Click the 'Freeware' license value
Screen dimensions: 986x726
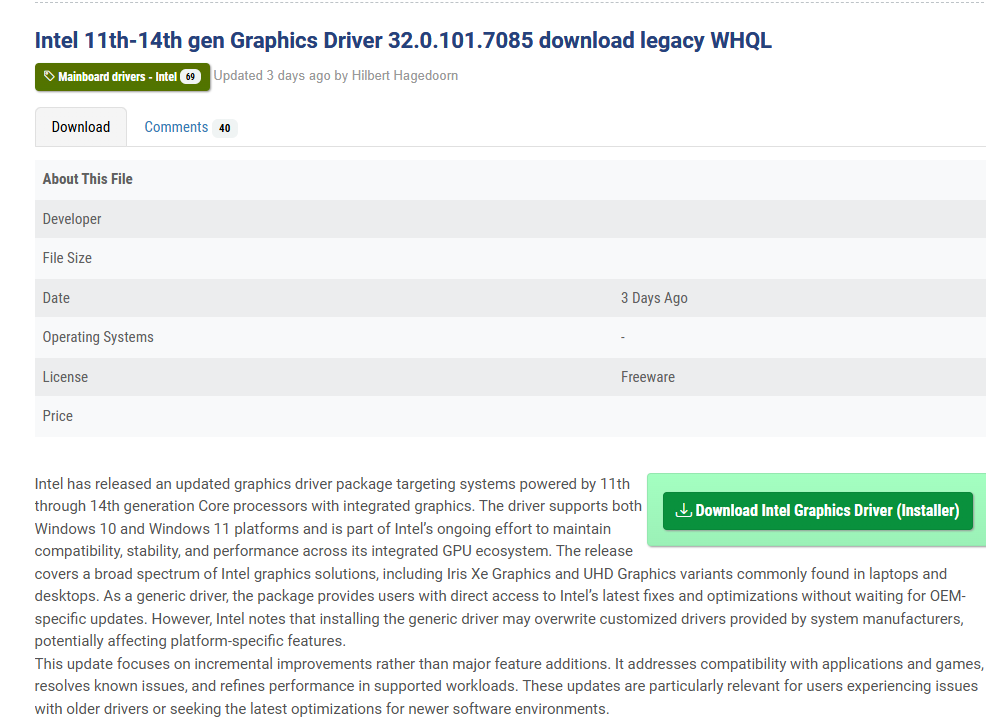648,377
